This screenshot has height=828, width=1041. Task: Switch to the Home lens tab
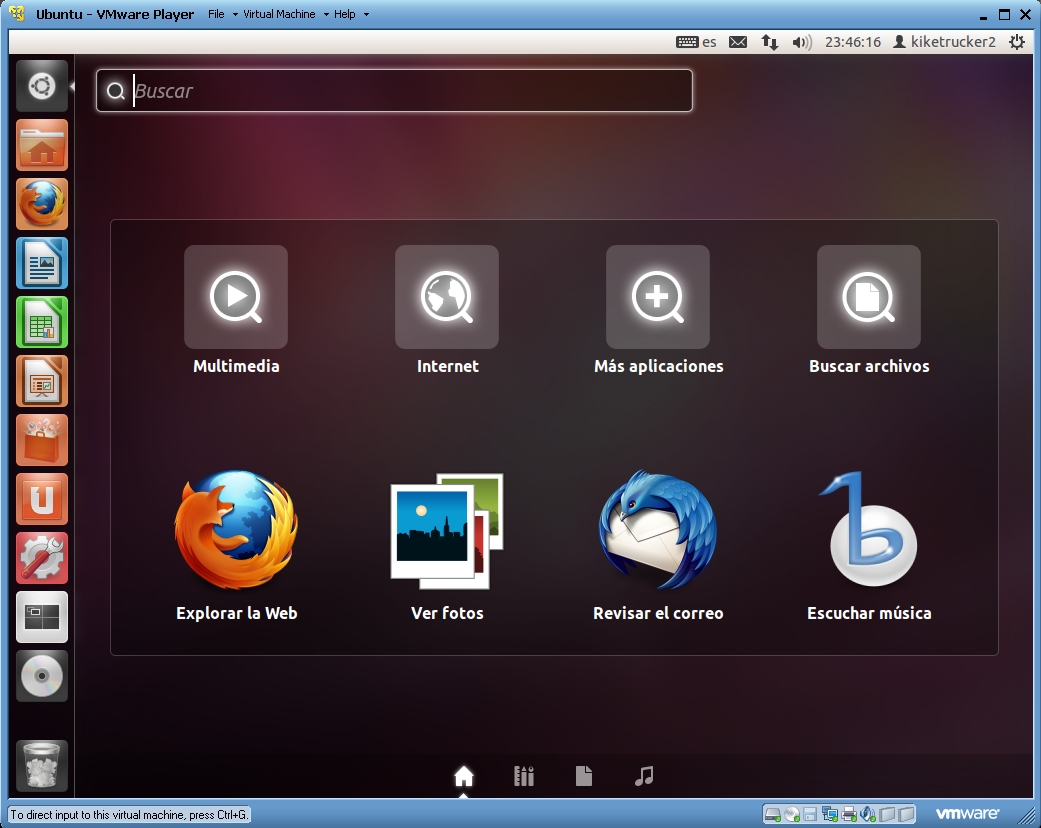pyautogui.click(x=463, y=776)
